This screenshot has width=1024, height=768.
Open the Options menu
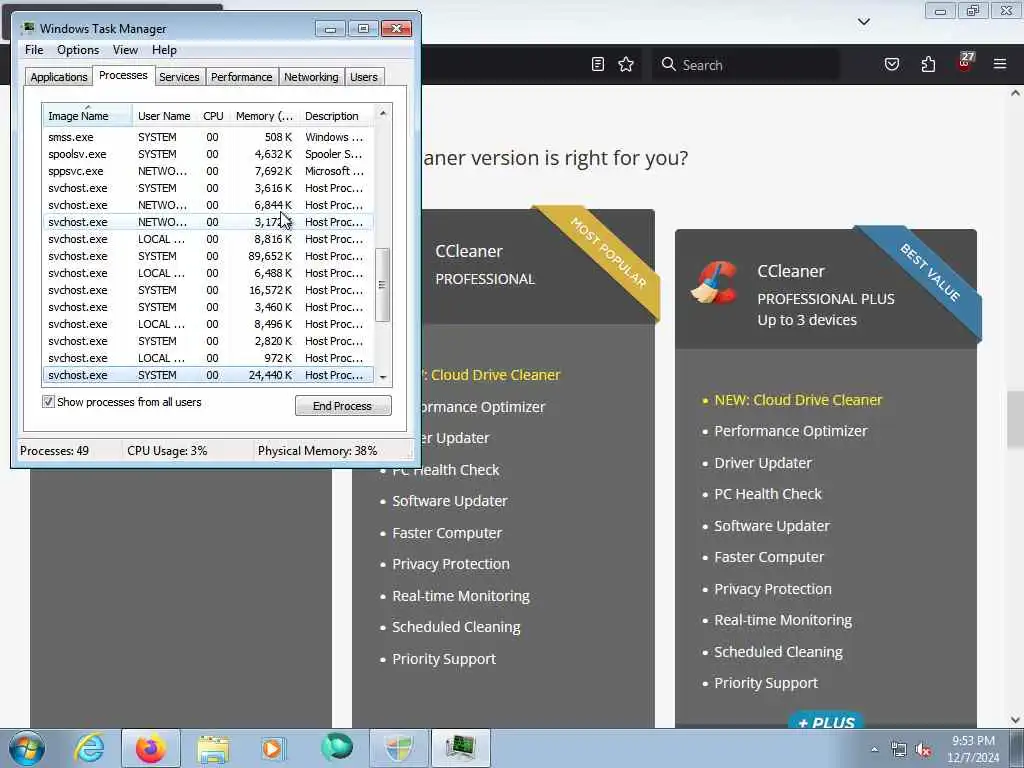[78, 50]
